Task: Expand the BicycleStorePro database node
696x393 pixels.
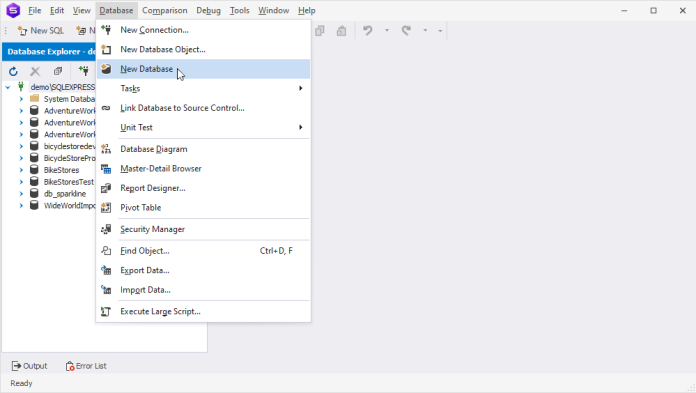Action: pos(21,158)
